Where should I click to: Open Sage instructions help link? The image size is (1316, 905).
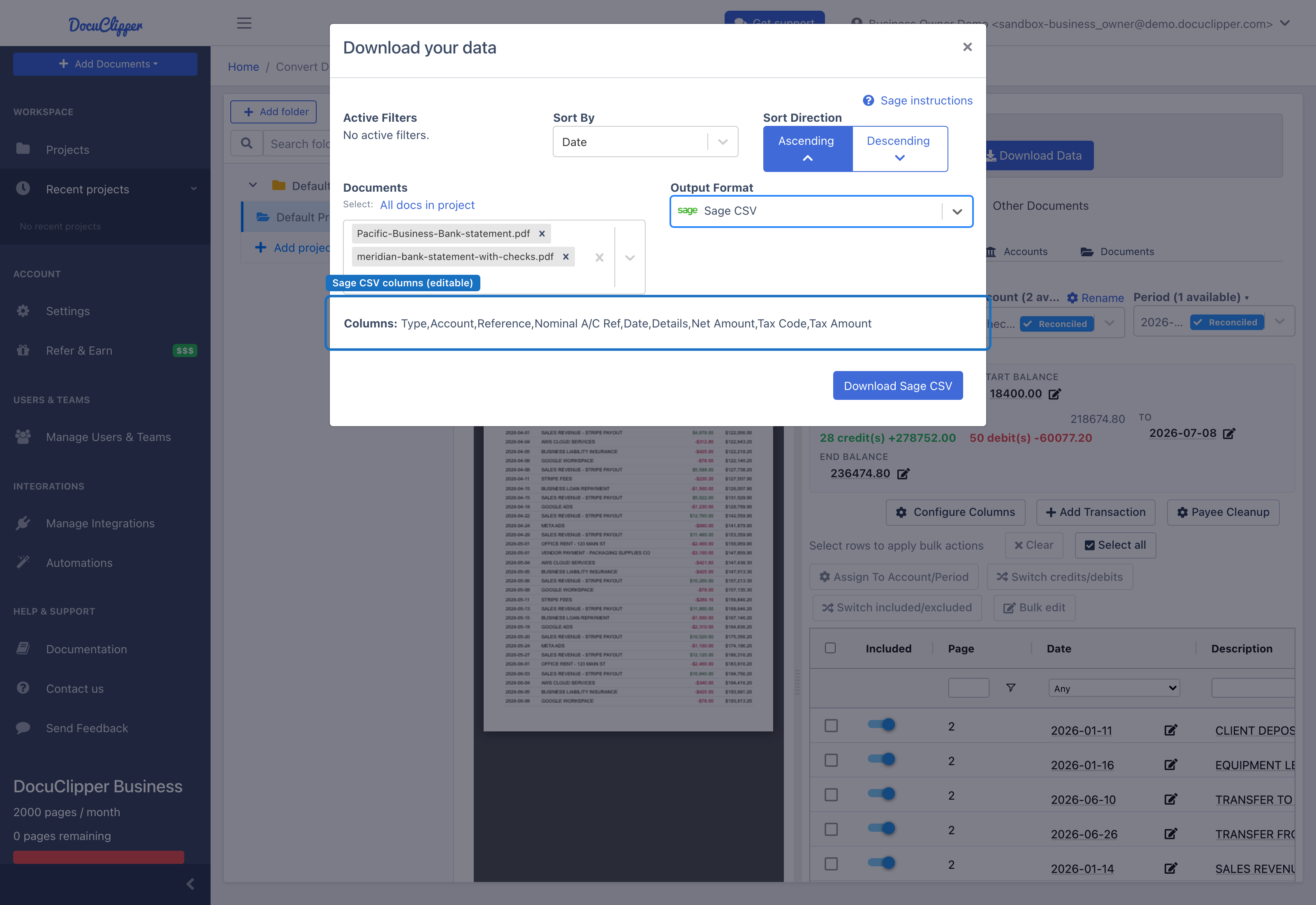tap(917, 100)
